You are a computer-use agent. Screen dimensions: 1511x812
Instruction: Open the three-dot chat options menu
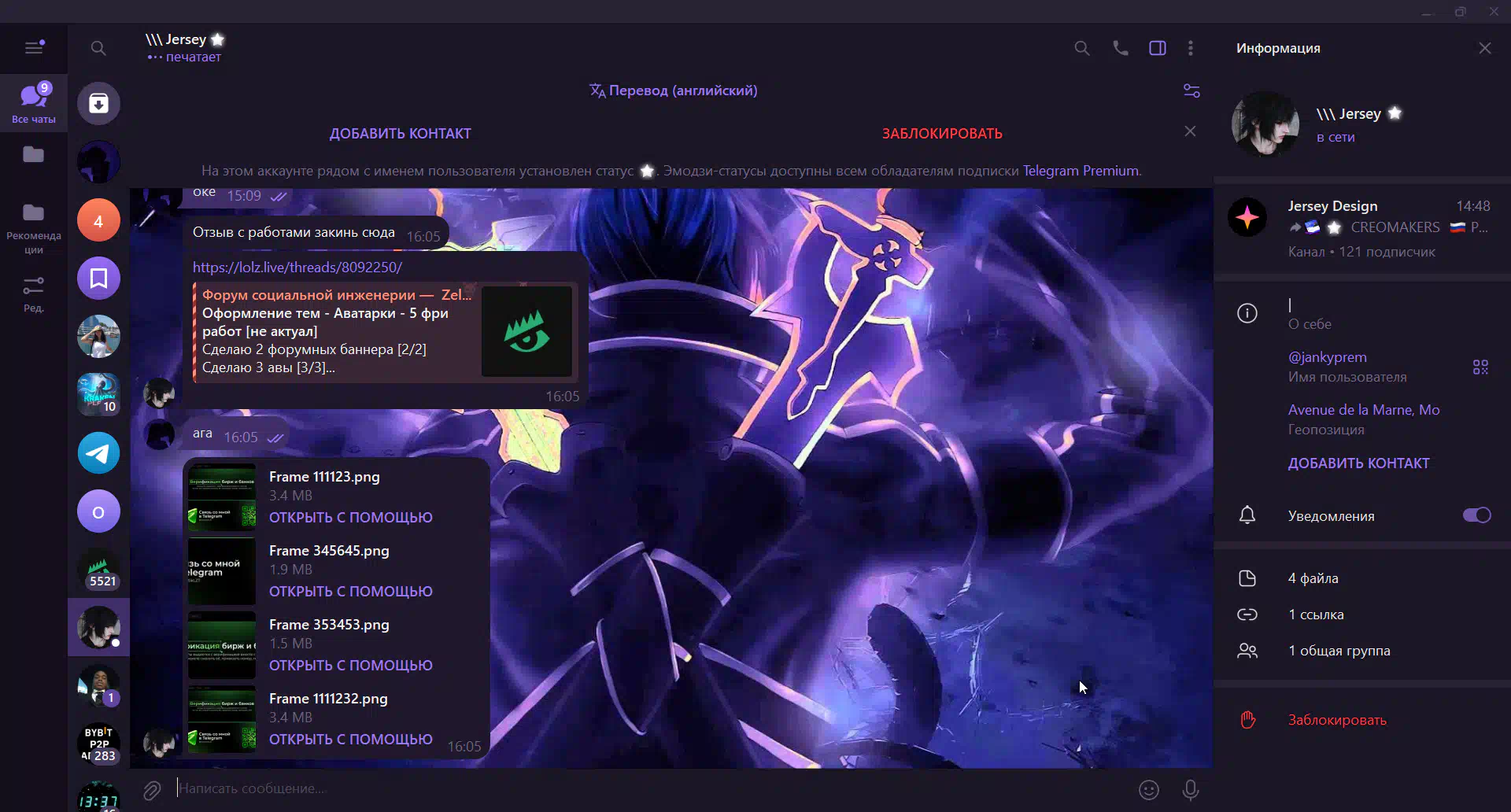(x=1191, y=49)
